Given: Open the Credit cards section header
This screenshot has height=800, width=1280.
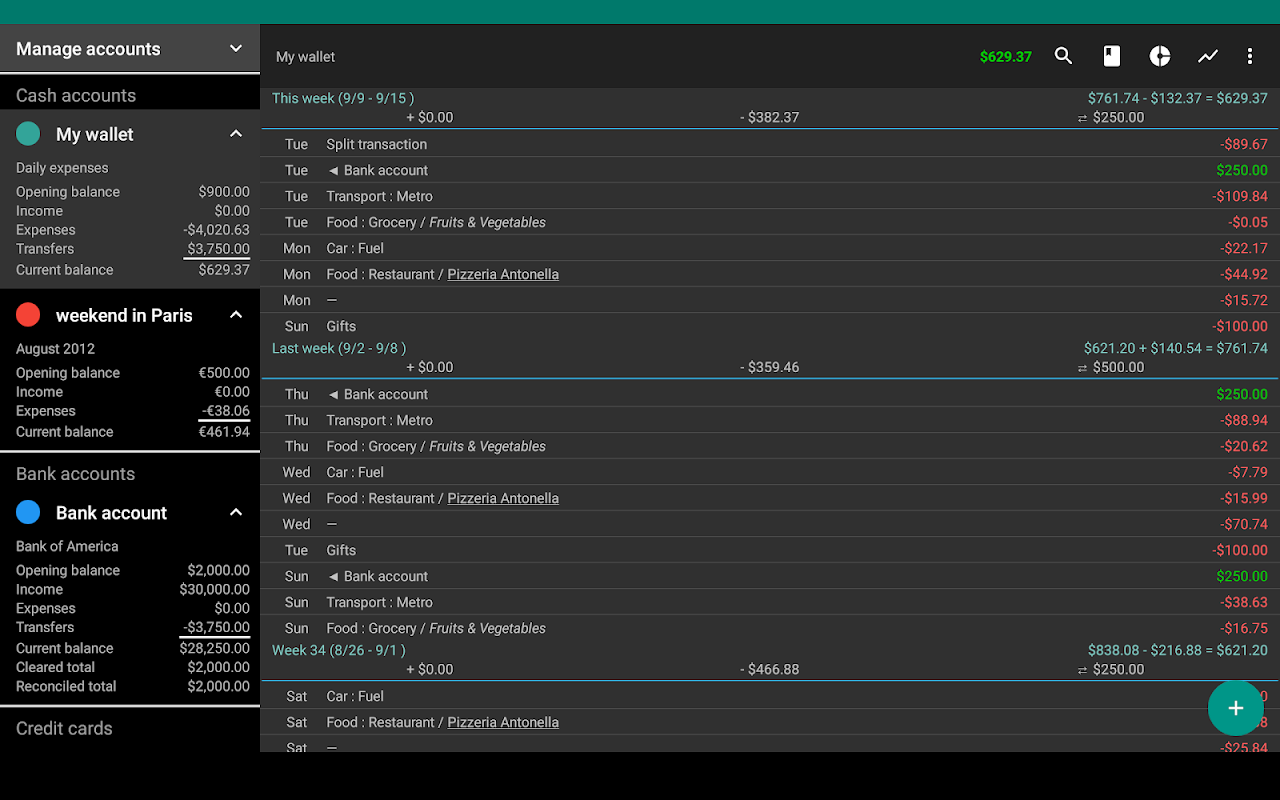Looking at the screenshot, I should point(64,728).
